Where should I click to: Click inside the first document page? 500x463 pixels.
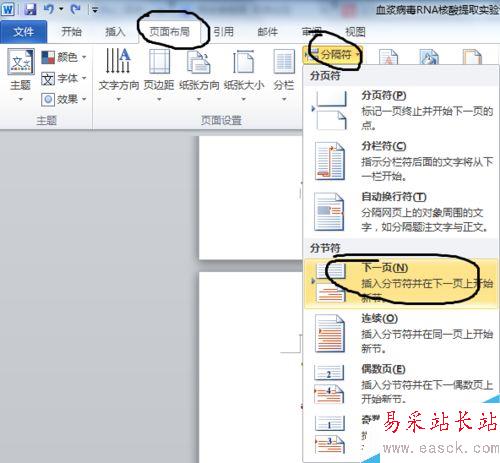(250, 197)
